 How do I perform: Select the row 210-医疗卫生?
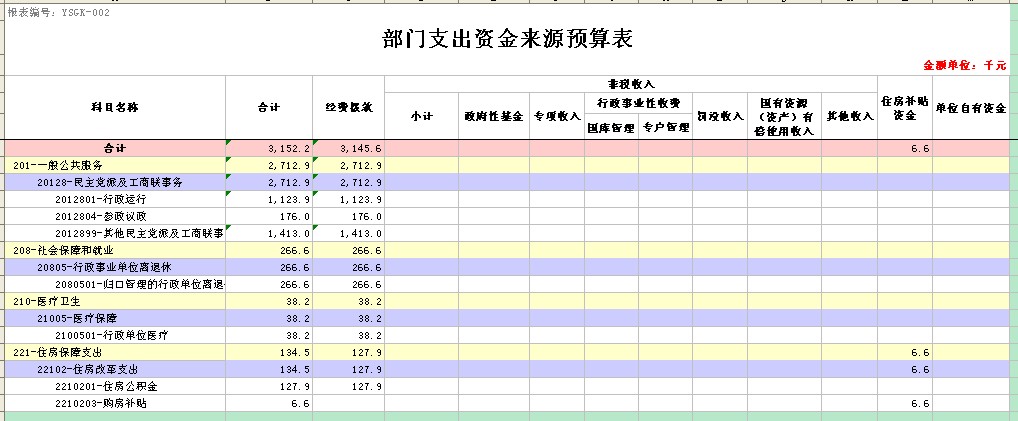509,301
